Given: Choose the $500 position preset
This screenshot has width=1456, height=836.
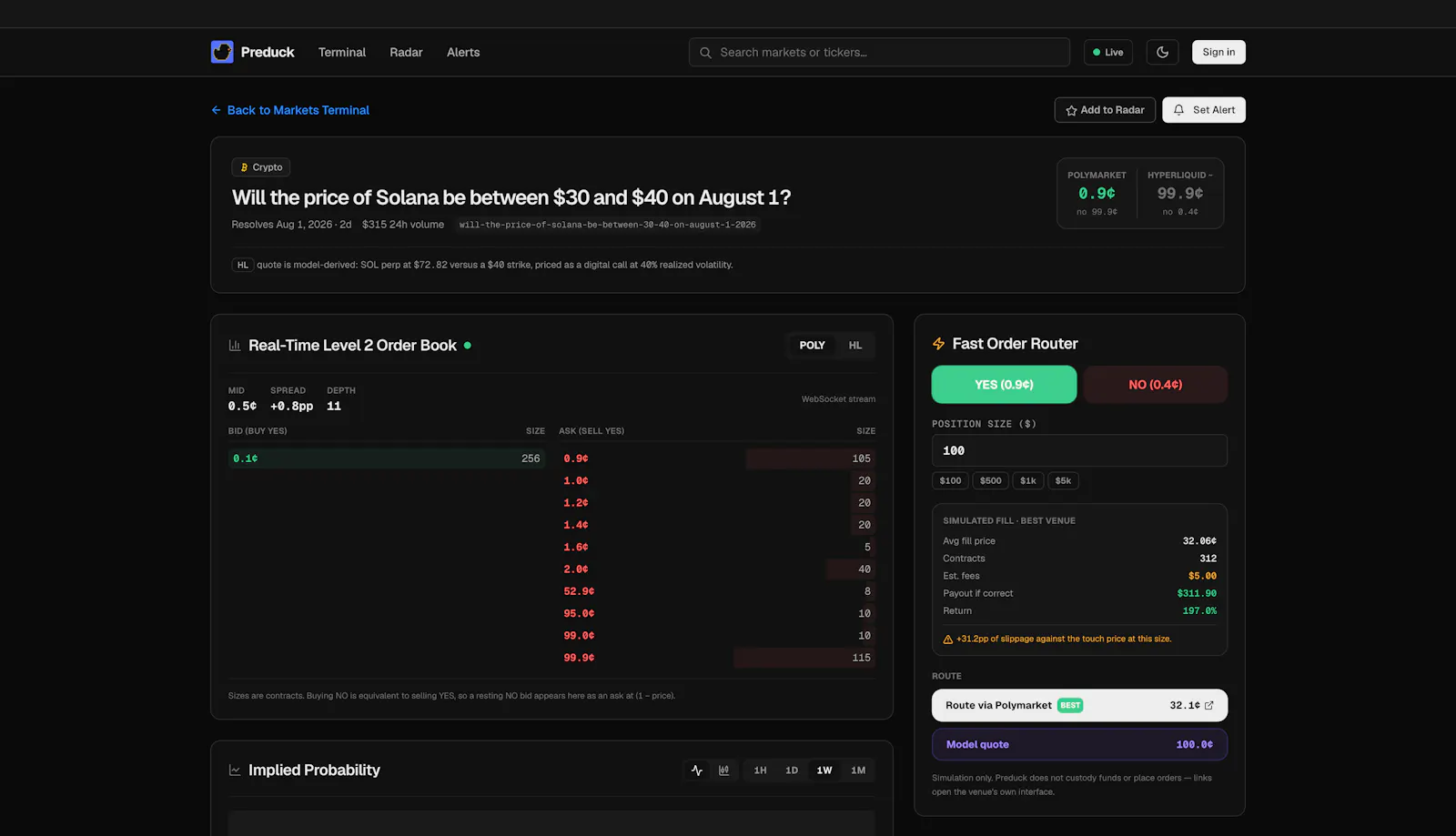Looking at the screenshot, I should coord(991,481).
